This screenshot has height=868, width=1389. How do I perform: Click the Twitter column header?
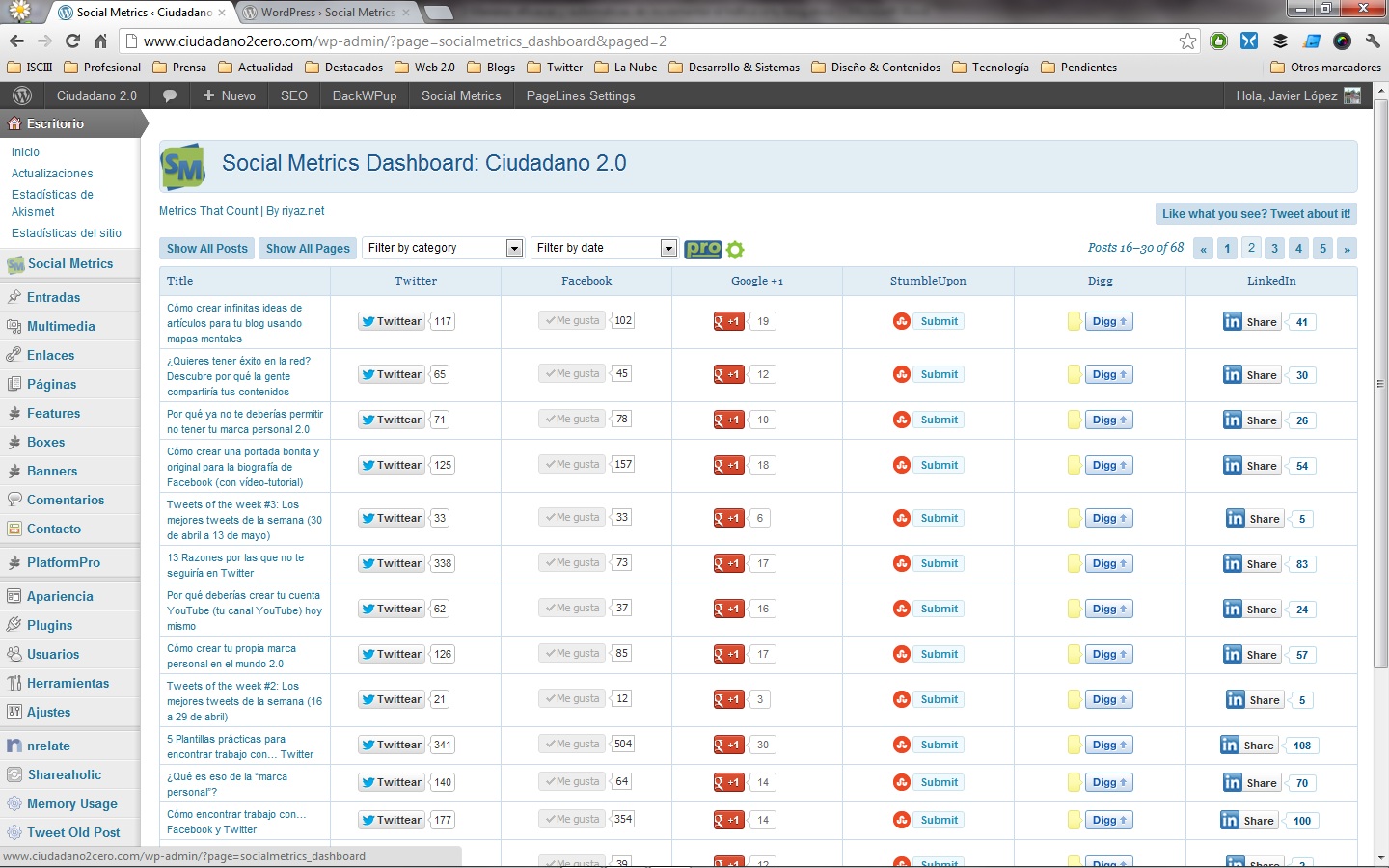(x=416, y=281)
